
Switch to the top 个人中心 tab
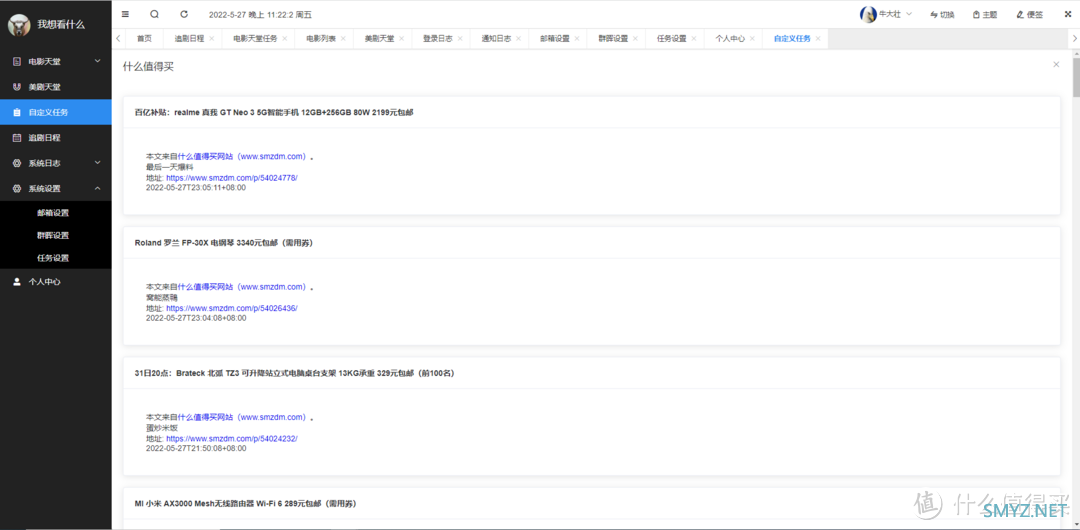pyautogui.click(x=730, y=39)
